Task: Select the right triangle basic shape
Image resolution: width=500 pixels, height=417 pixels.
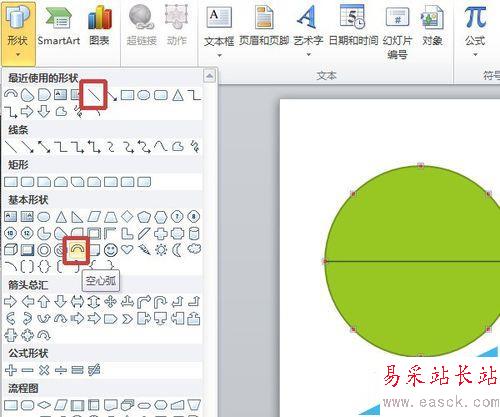Action: 77,217
